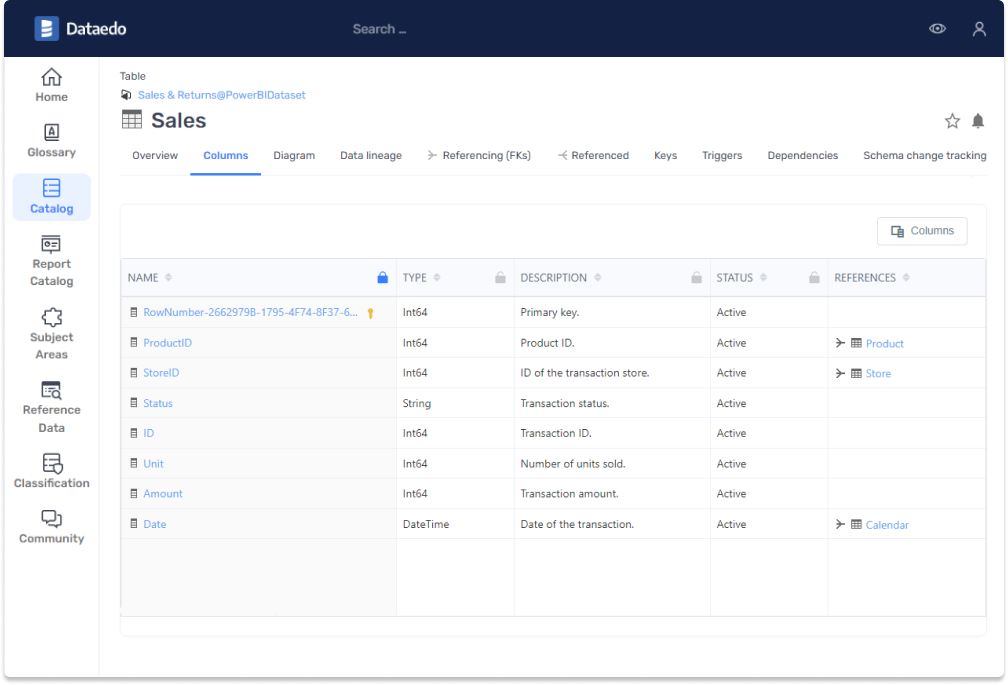This screenshot has height=685, width=1008.
Task: Switch to the Data lineage tab
Action: [x=371, y=156]
